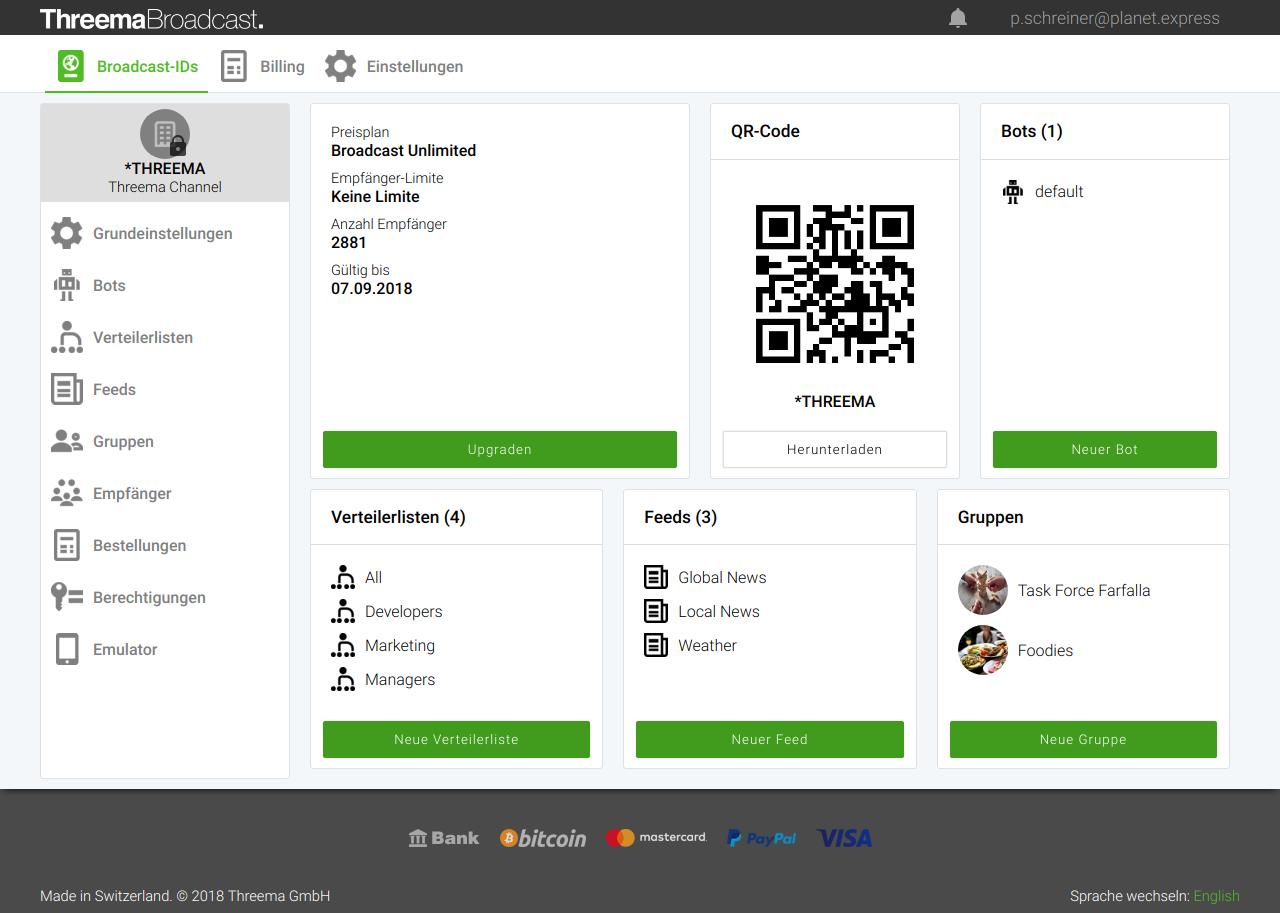
Task: Click the Task Force Farfalla group avatar
Action: pos(983,590)
